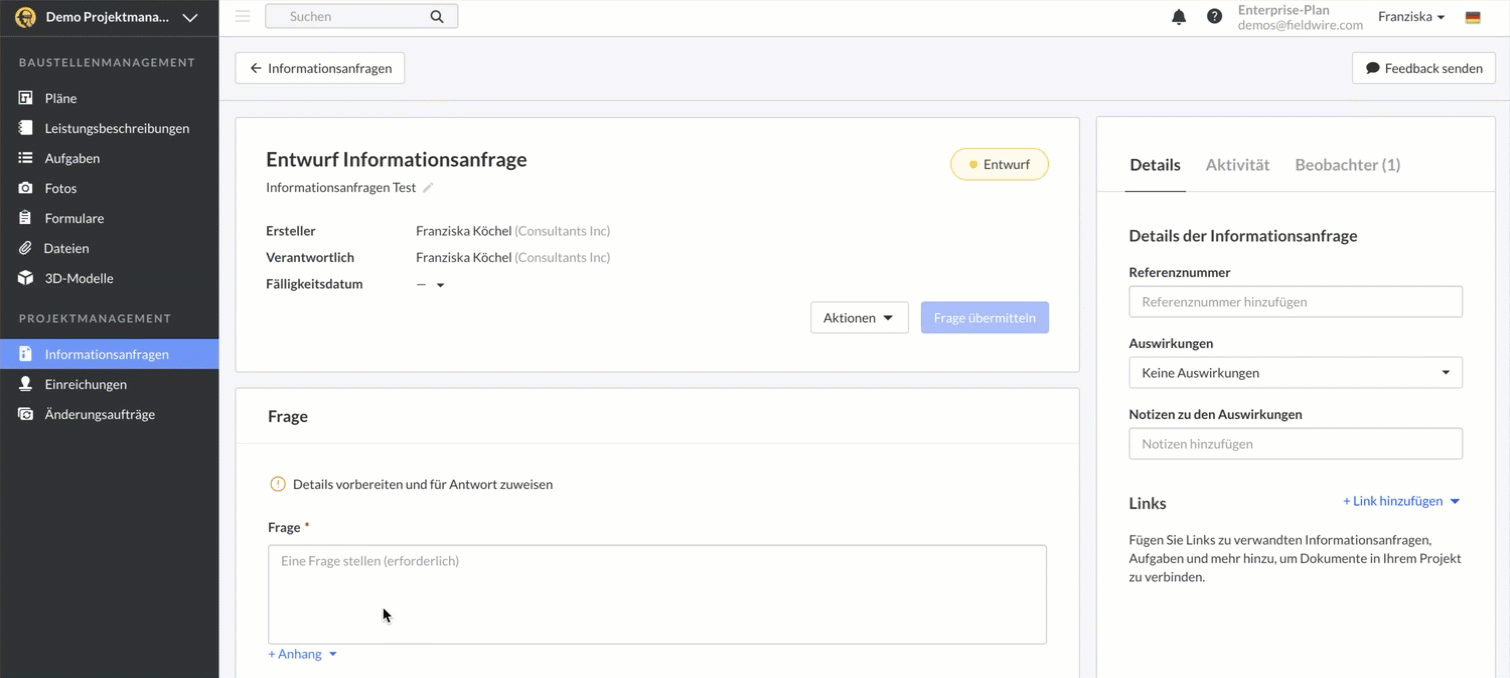Click the search magnifier icon
This screenshot has height=678, width=1510.
[436, 16]
